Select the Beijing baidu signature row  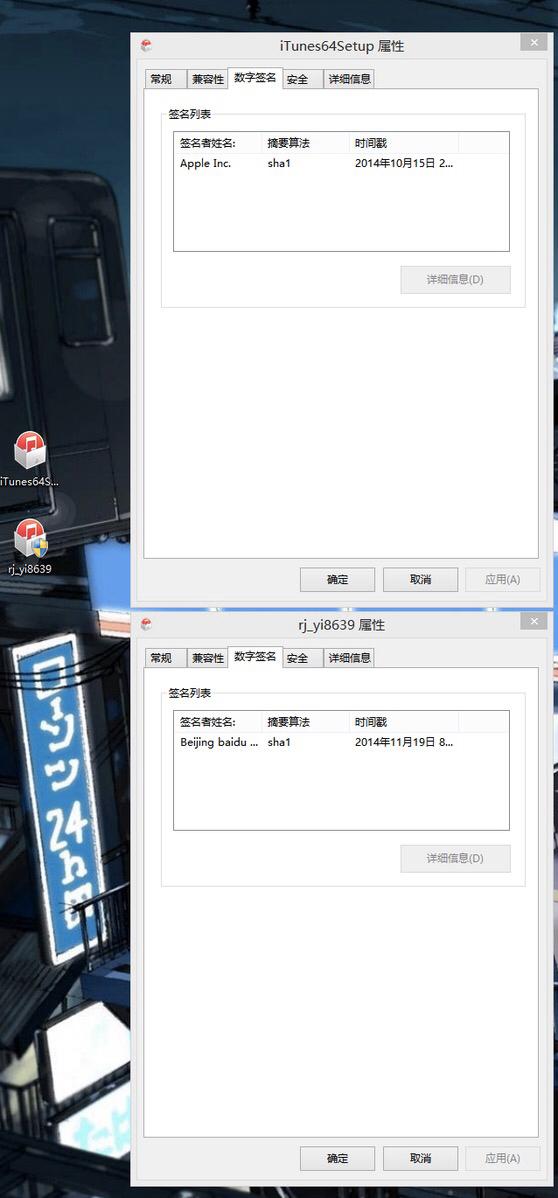tap(341, 742)
